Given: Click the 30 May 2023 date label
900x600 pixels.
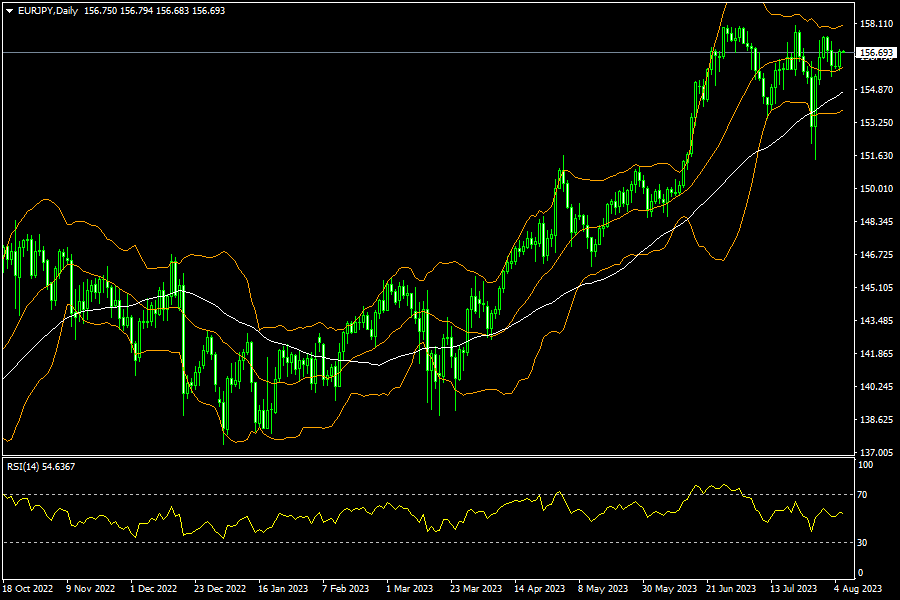Looking at the screenshot, I should point(669,589).
